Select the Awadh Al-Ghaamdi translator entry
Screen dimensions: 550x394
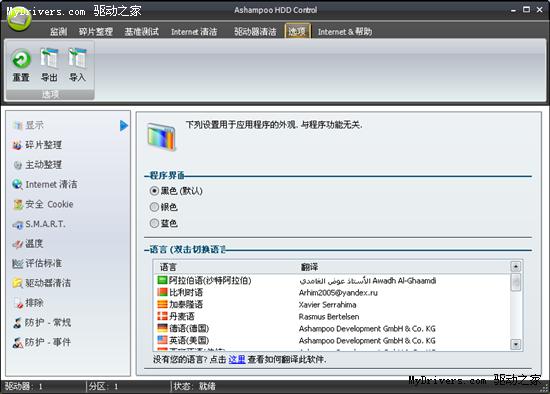(x=368, y=281)
